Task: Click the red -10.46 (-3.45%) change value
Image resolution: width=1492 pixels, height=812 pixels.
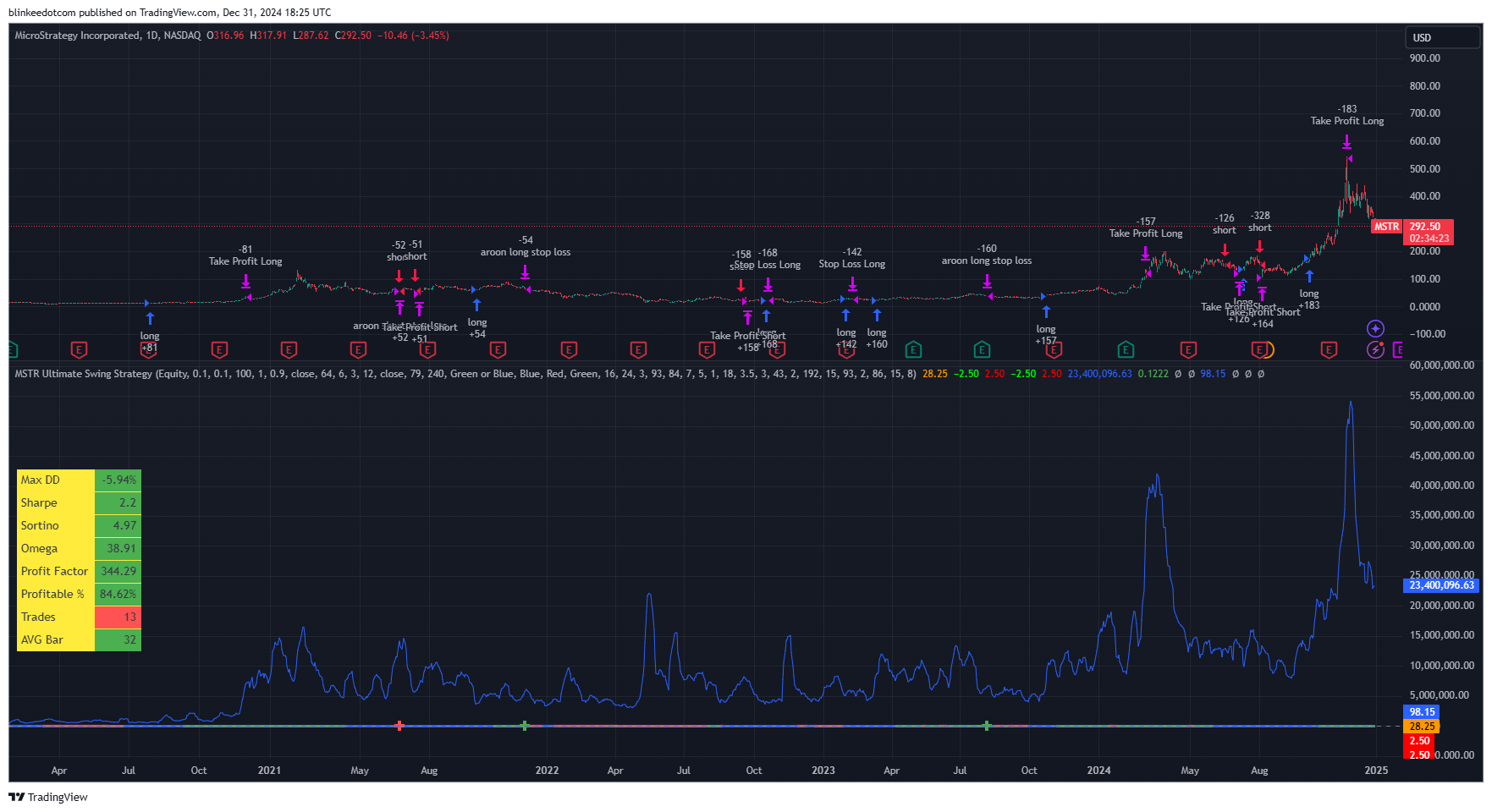Action: click(413, 36)
